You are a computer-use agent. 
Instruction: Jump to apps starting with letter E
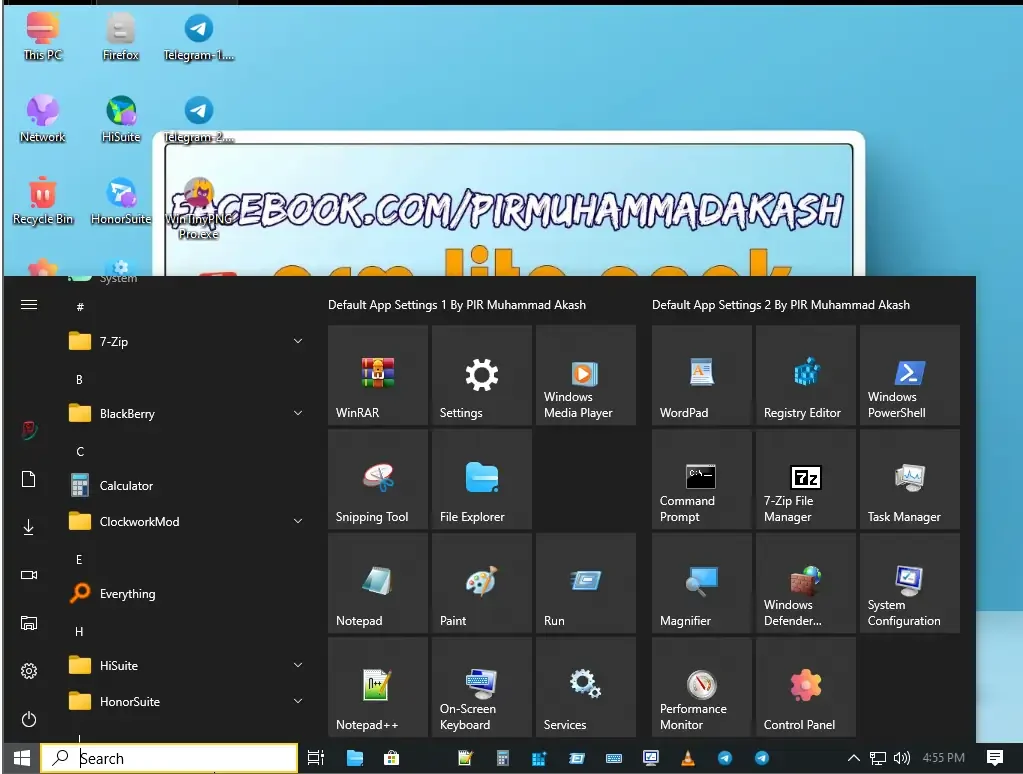(78, 559)
